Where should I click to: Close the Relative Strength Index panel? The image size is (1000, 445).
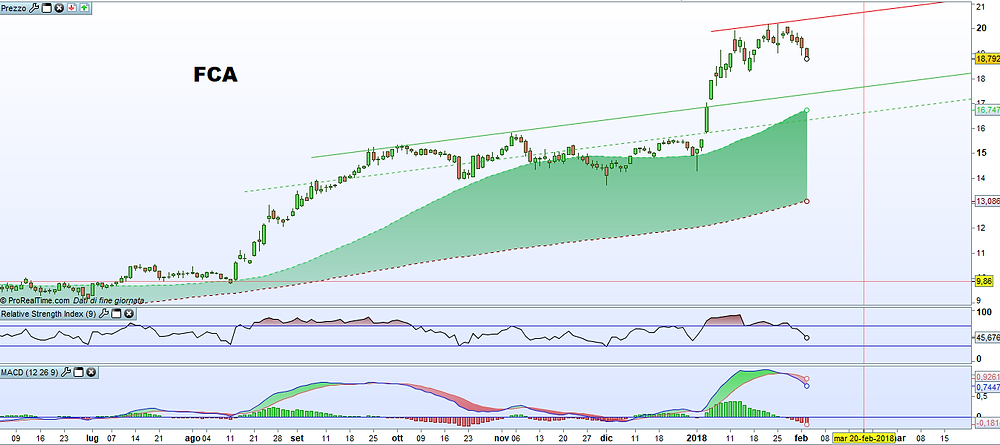click(x=129, y=314)
